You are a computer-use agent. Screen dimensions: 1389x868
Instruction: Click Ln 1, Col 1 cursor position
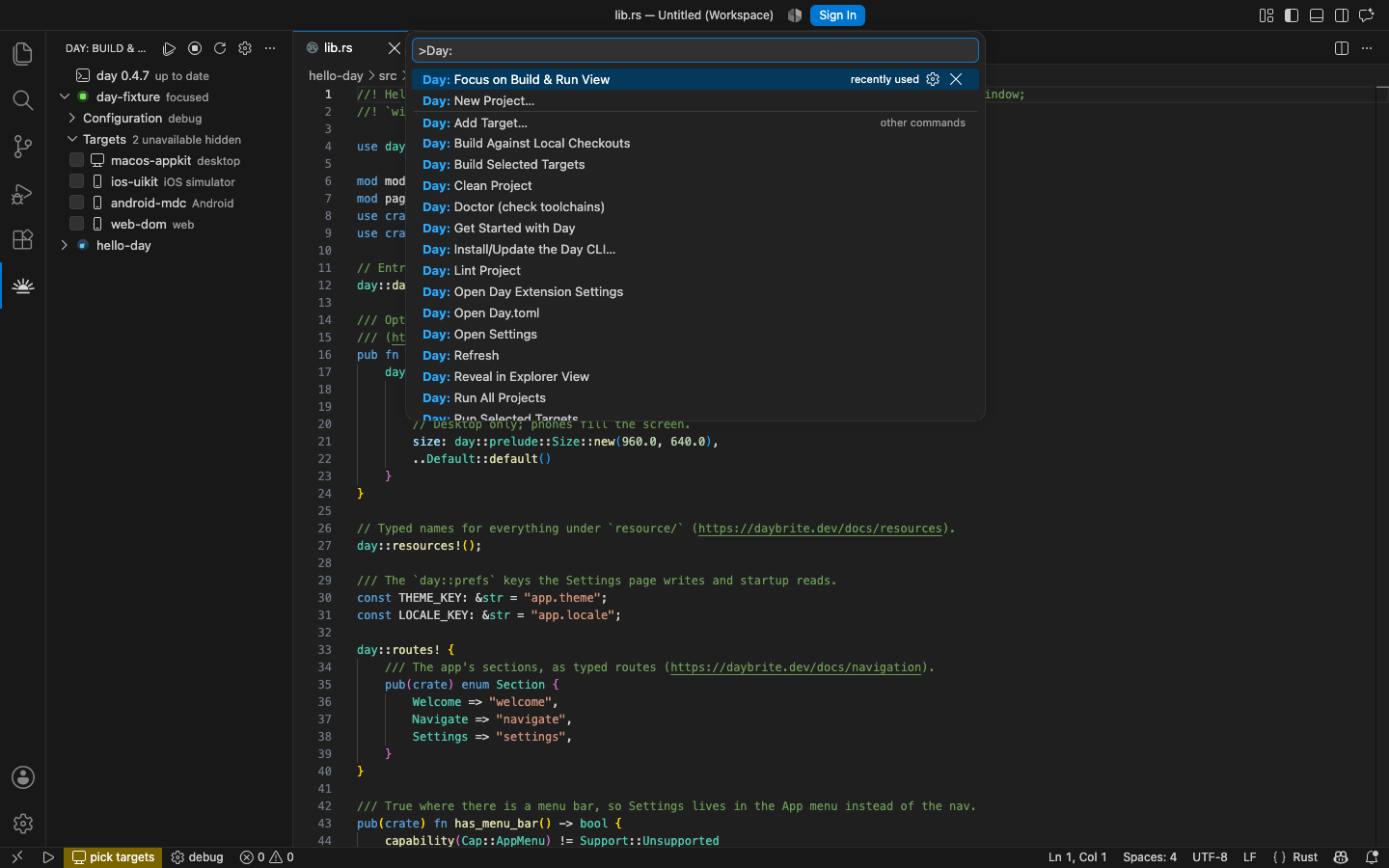point(1077,857)
